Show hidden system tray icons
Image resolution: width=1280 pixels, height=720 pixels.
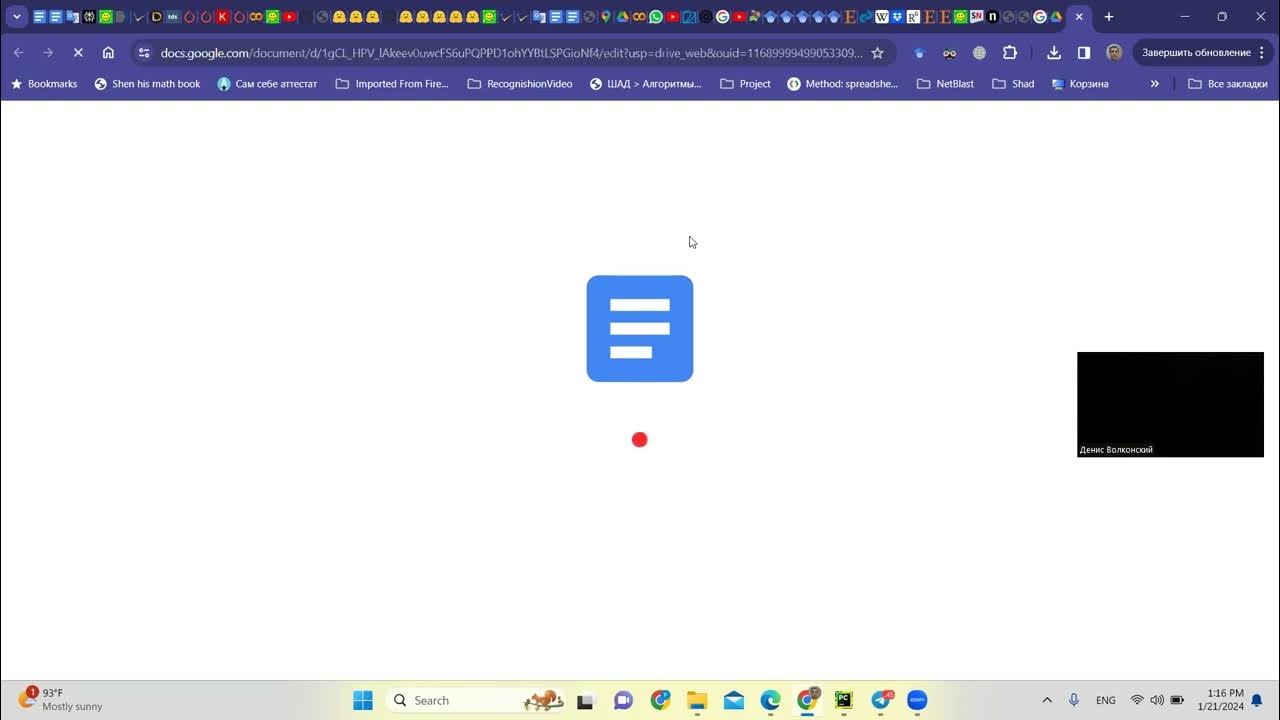[1047, 700]
